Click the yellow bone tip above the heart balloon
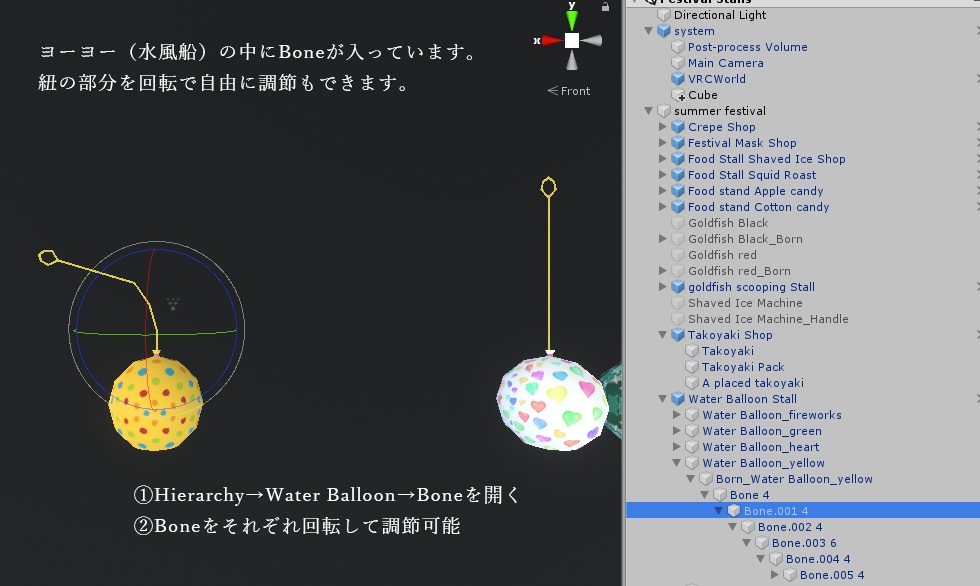Screen dimensions: 980x586 (548, 187)
